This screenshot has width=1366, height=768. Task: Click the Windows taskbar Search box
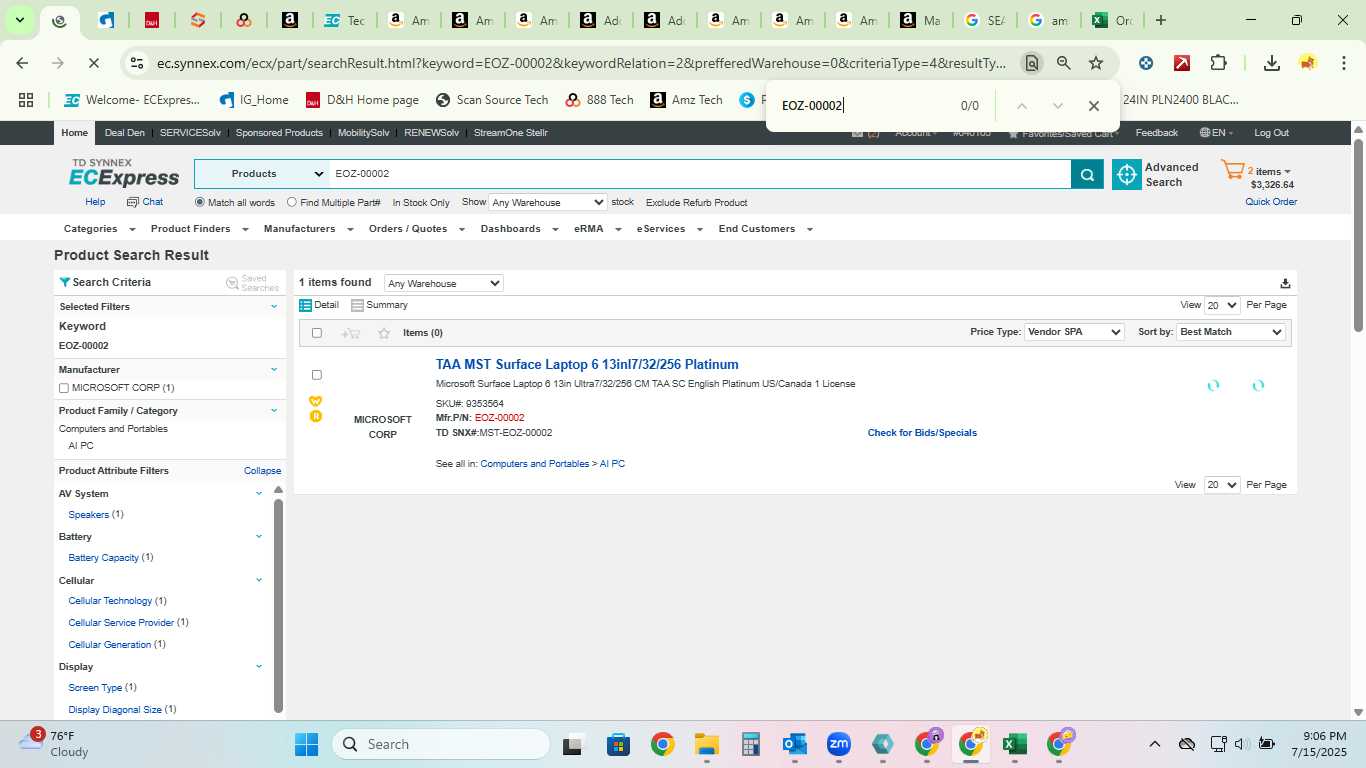(x=441, y=744)
